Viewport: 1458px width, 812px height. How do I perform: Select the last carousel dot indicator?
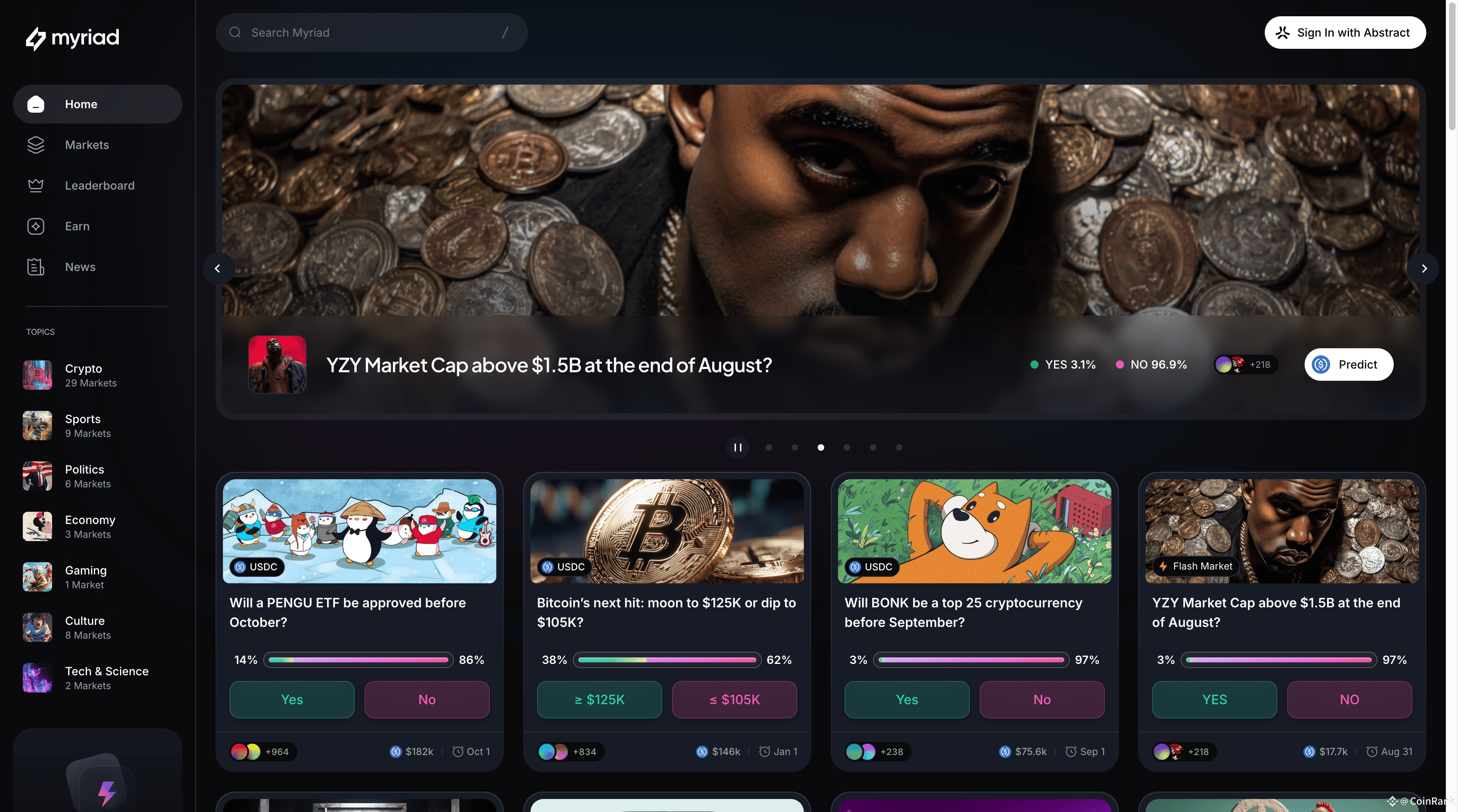click(x=899, y=447)
